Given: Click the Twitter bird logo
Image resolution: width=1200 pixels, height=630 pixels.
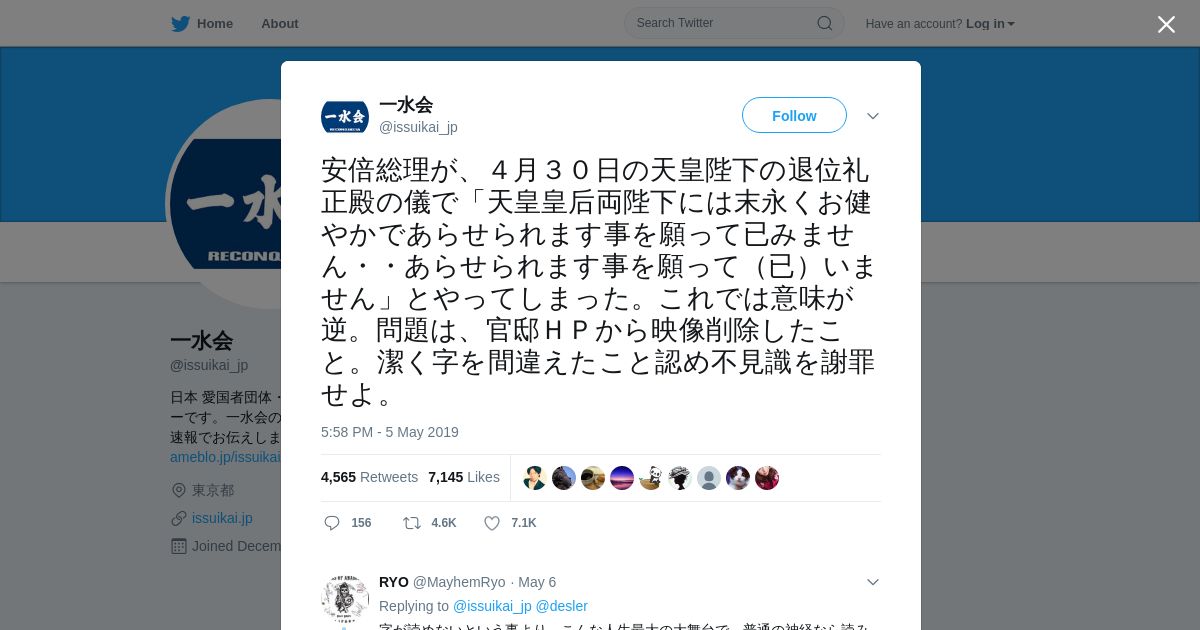Looking at the screenshot, I should pos(180,24).
